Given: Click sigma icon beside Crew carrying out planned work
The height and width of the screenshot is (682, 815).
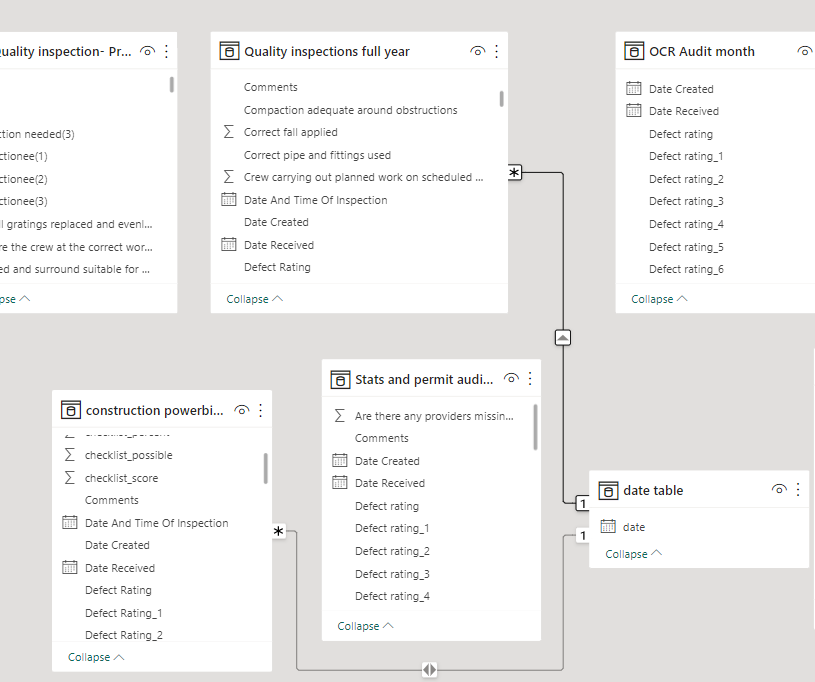Looking at the screenshot, I should click(x=228, y=177).
